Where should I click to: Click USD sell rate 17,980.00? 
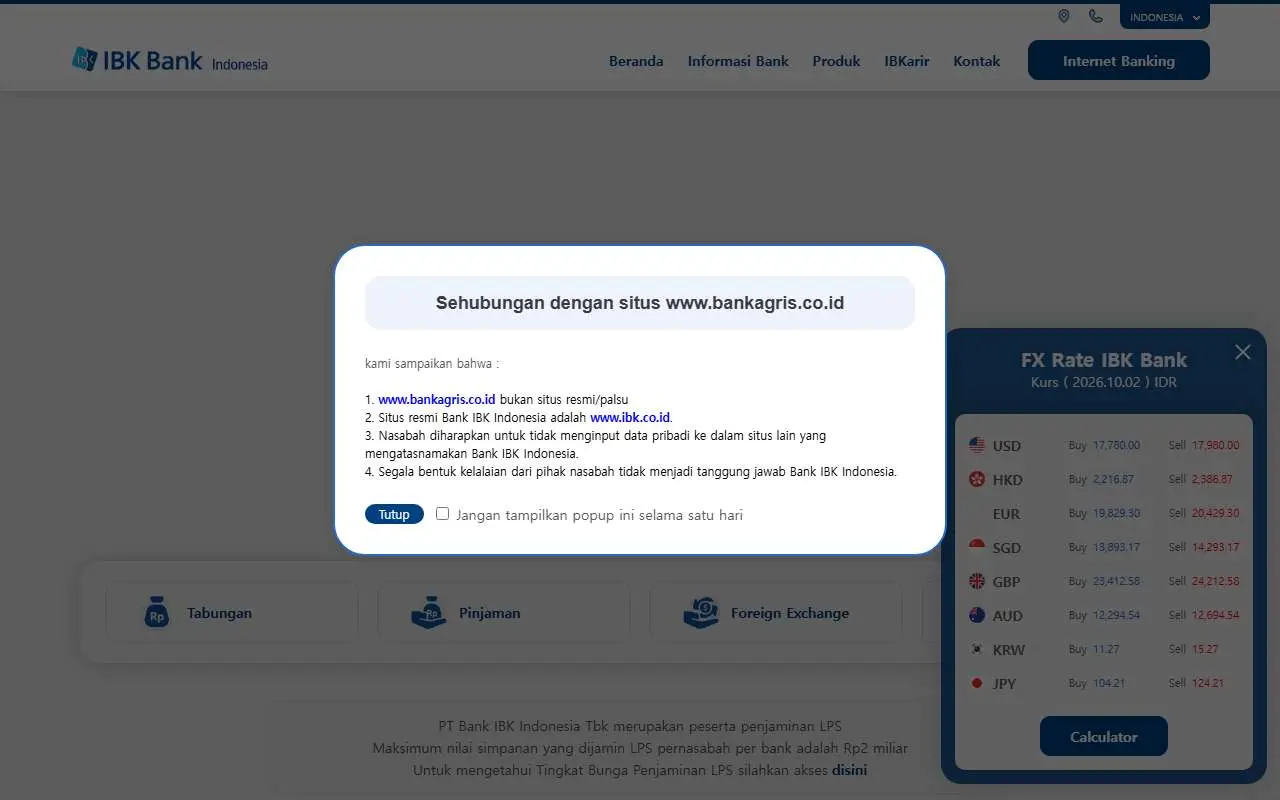[1215, 446]
